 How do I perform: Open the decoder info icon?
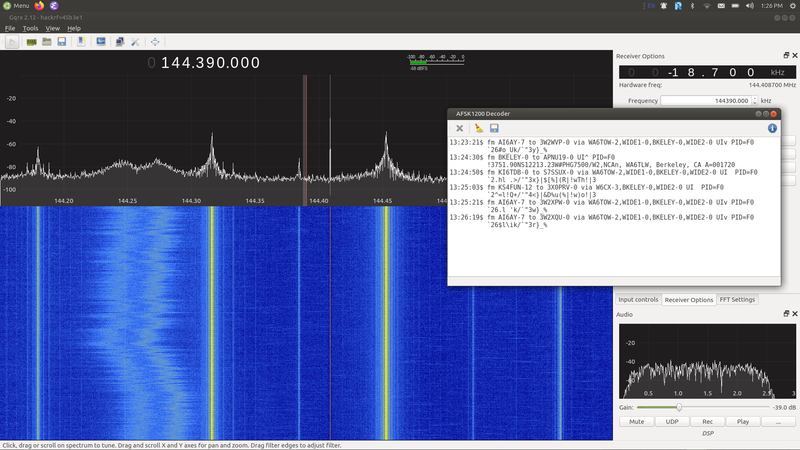pyautogui.click(x=772, y=129)
